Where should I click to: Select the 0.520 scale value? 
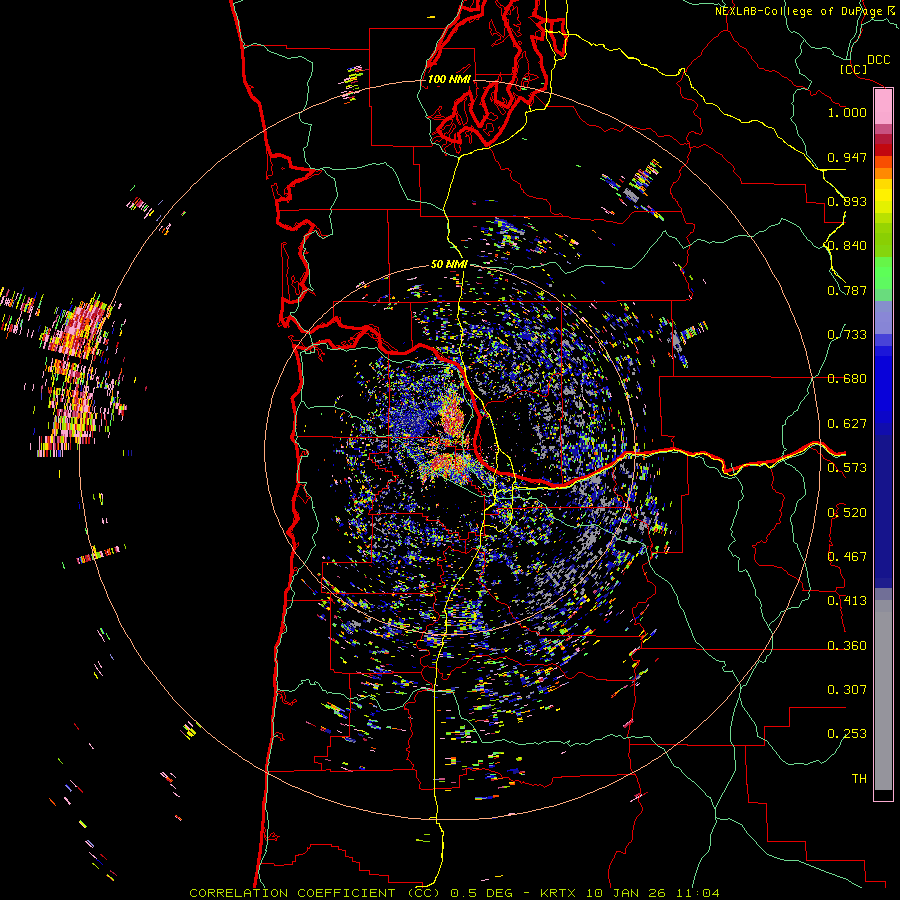pos(847,513)
